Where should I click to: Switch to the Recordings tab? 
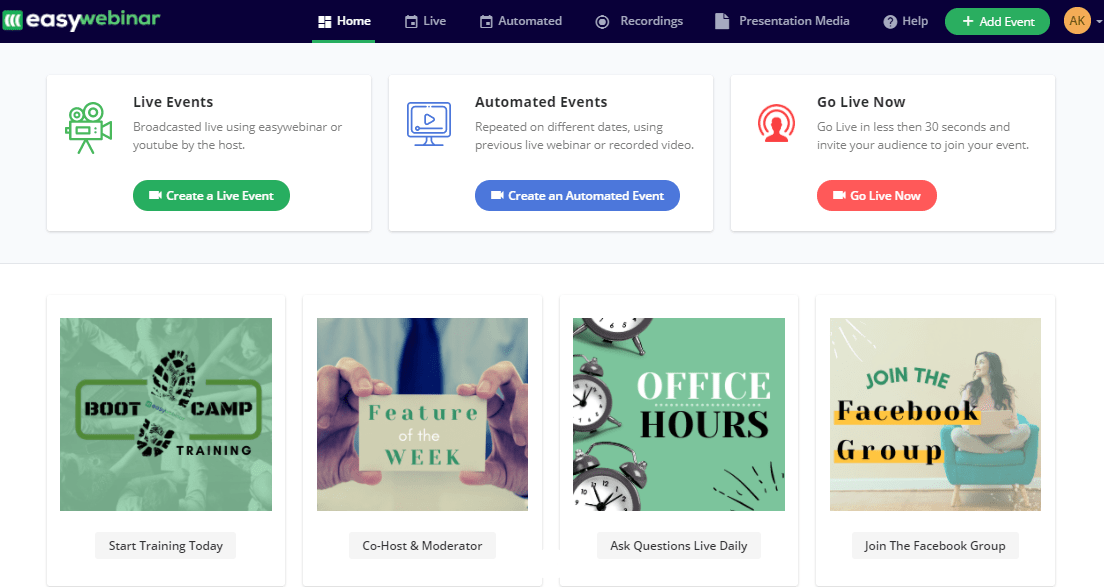point(639,21)
